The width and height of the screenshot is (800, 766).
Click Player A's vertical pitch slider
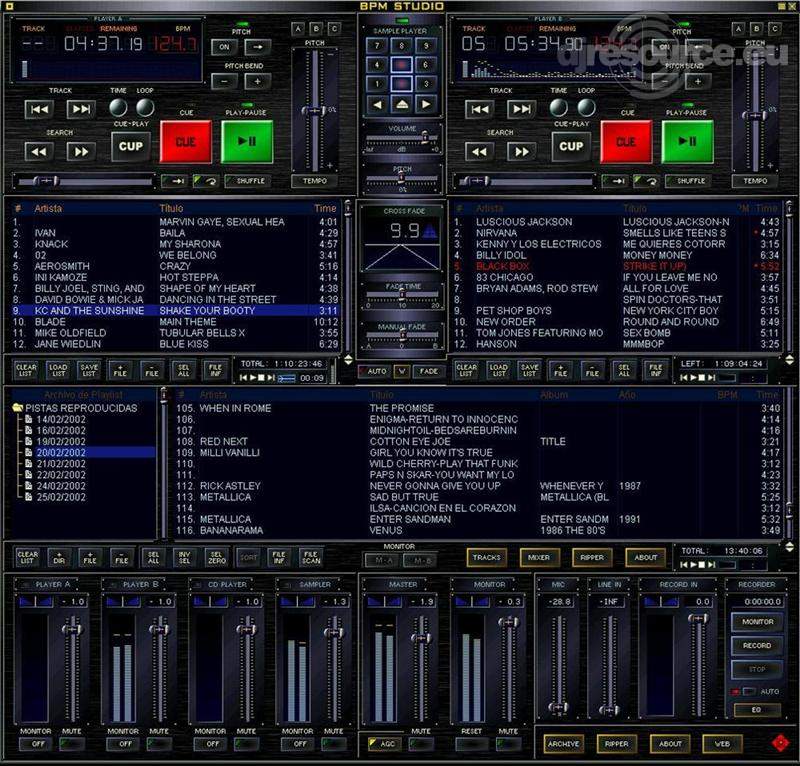click(x=315, y=110)
